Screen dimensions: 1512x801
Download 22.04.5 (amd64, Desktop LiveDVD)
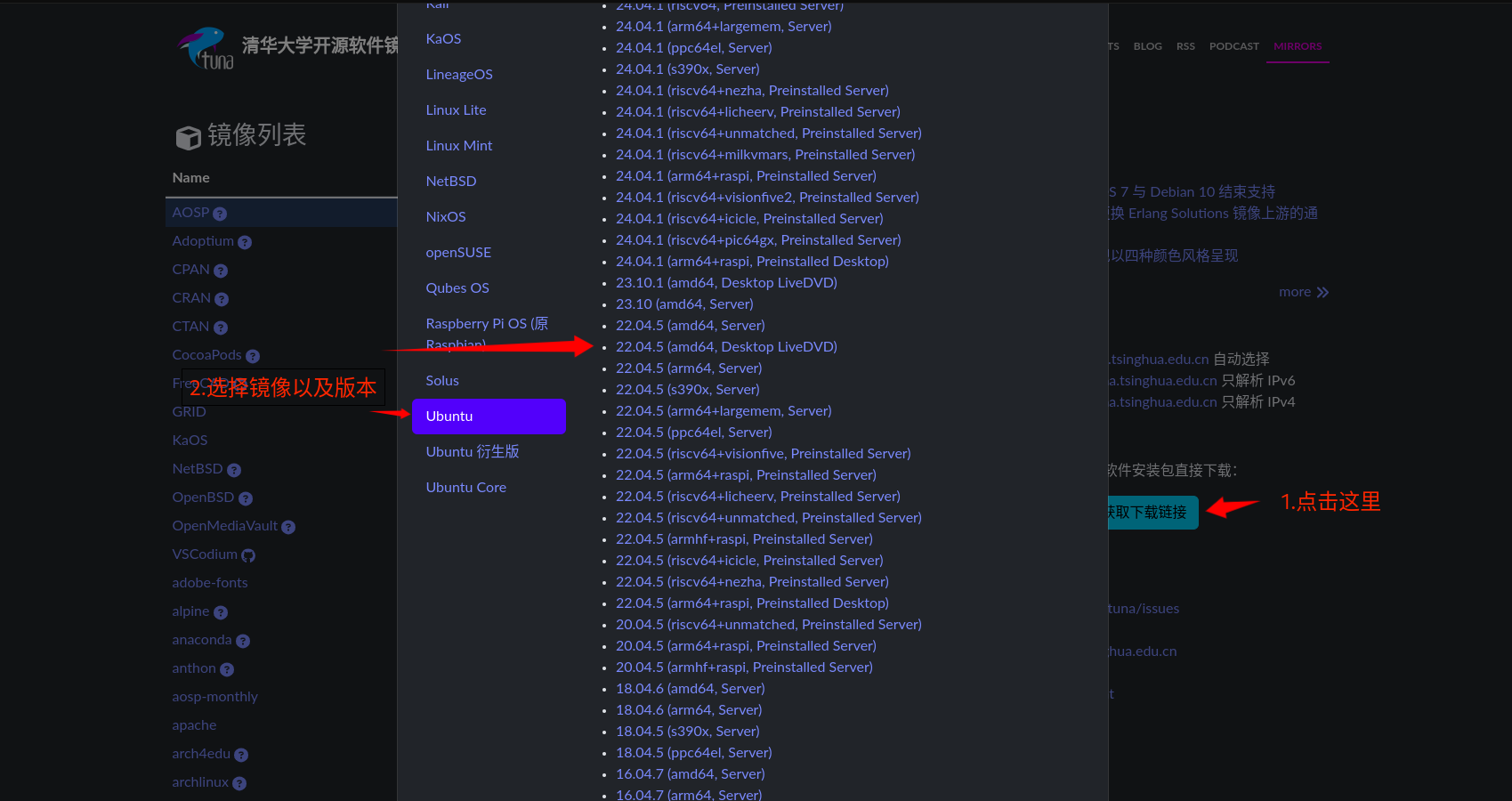726,347
